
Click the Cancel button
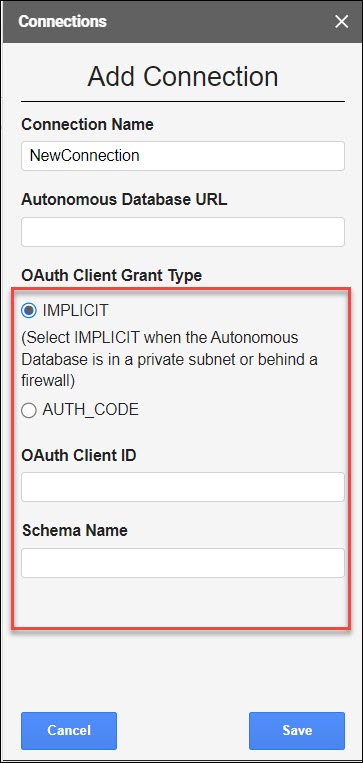click(x=69, y=731)
